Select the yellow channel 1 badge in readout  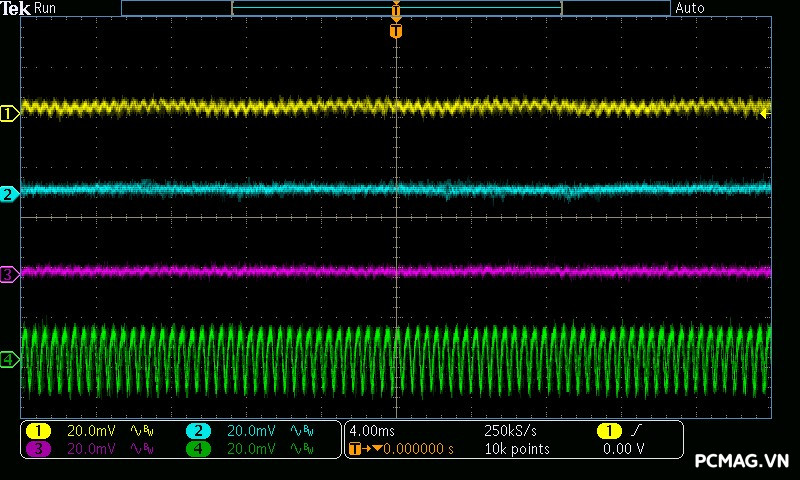pyautogui.click(x=38, y=430)
